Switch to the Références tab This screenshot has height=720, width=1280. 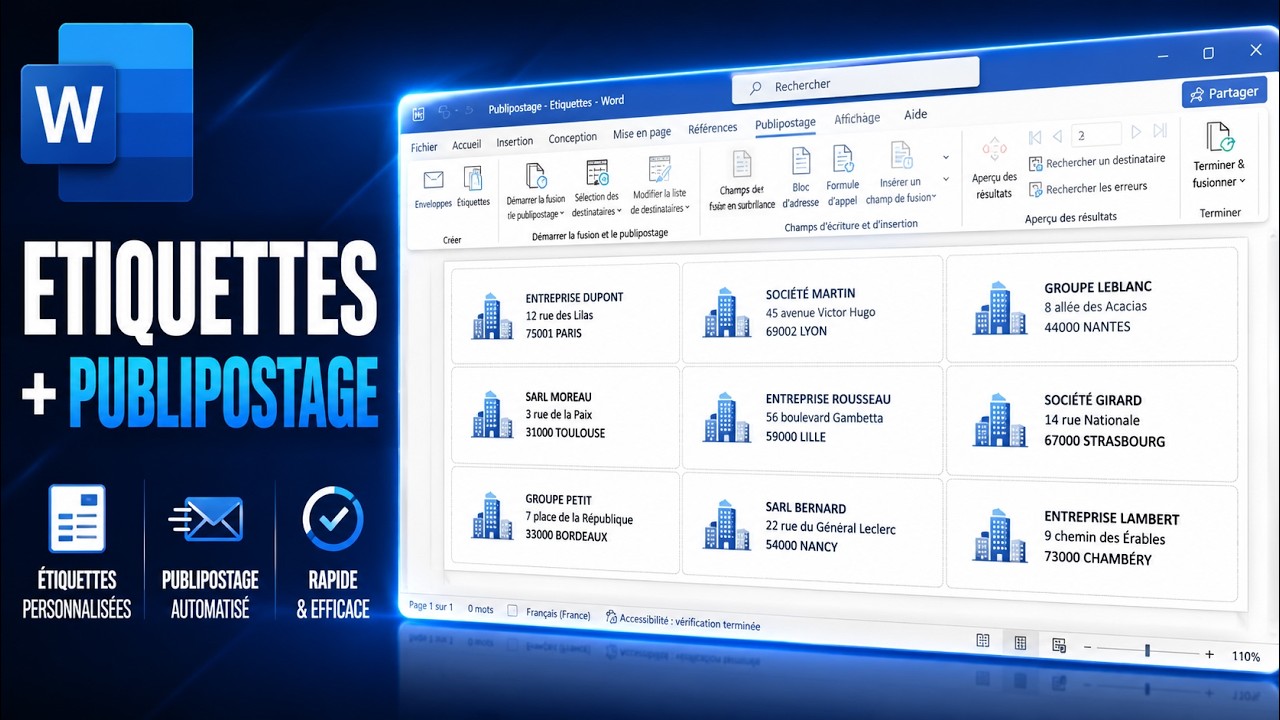click(x=713, y=129)
